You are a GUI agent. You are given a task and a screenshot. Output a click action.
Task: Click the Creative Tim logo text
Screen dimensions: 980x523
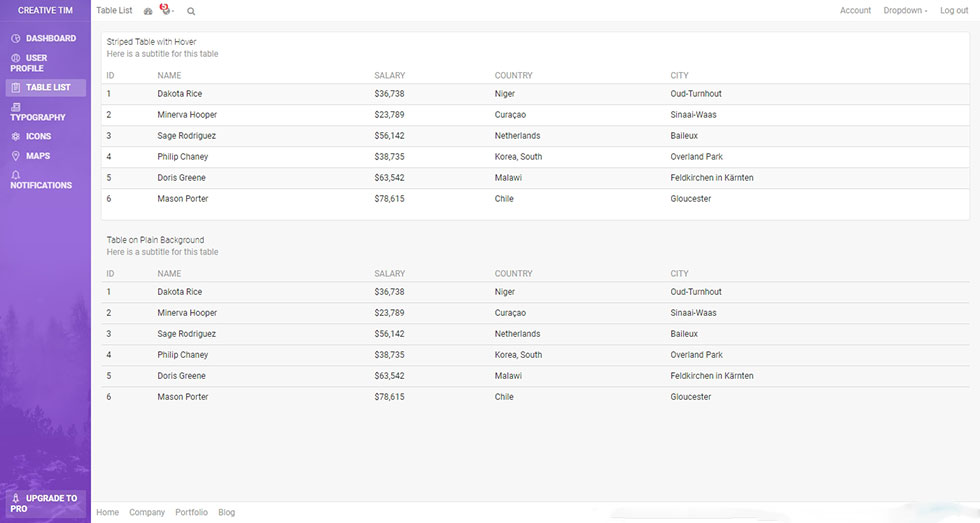coord(45,11)
